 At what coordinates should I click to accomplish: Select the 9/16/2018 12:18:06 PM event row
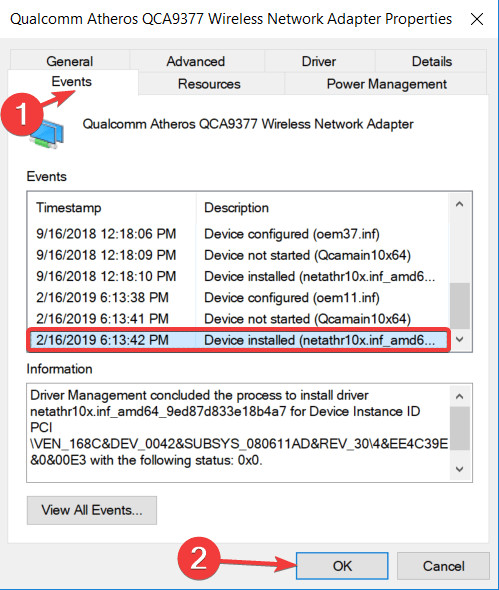pos(238,234)
